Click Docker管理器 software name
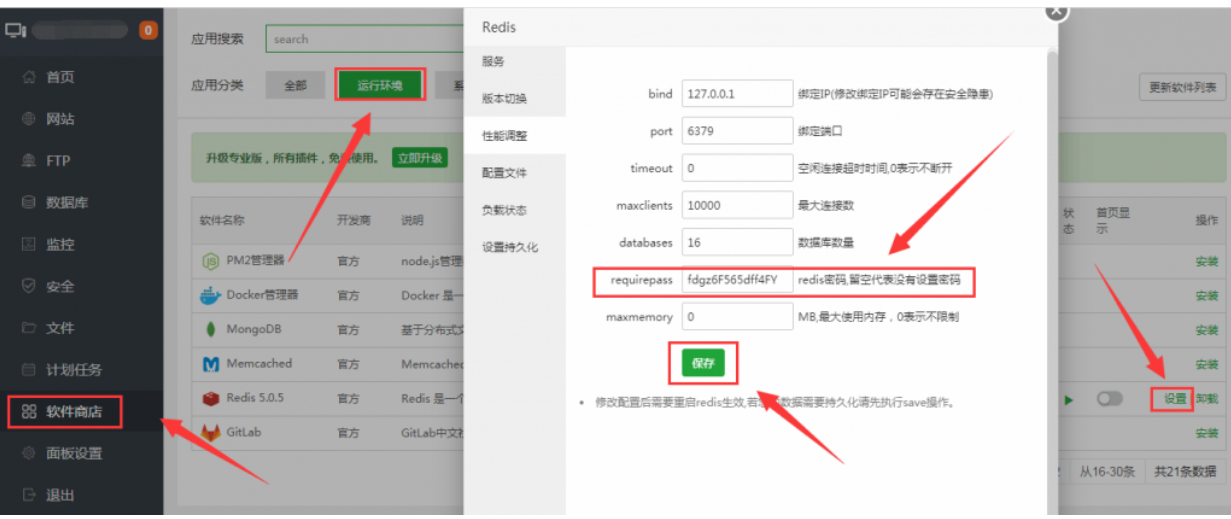The image size is (1231, 519). pos(262,295)
